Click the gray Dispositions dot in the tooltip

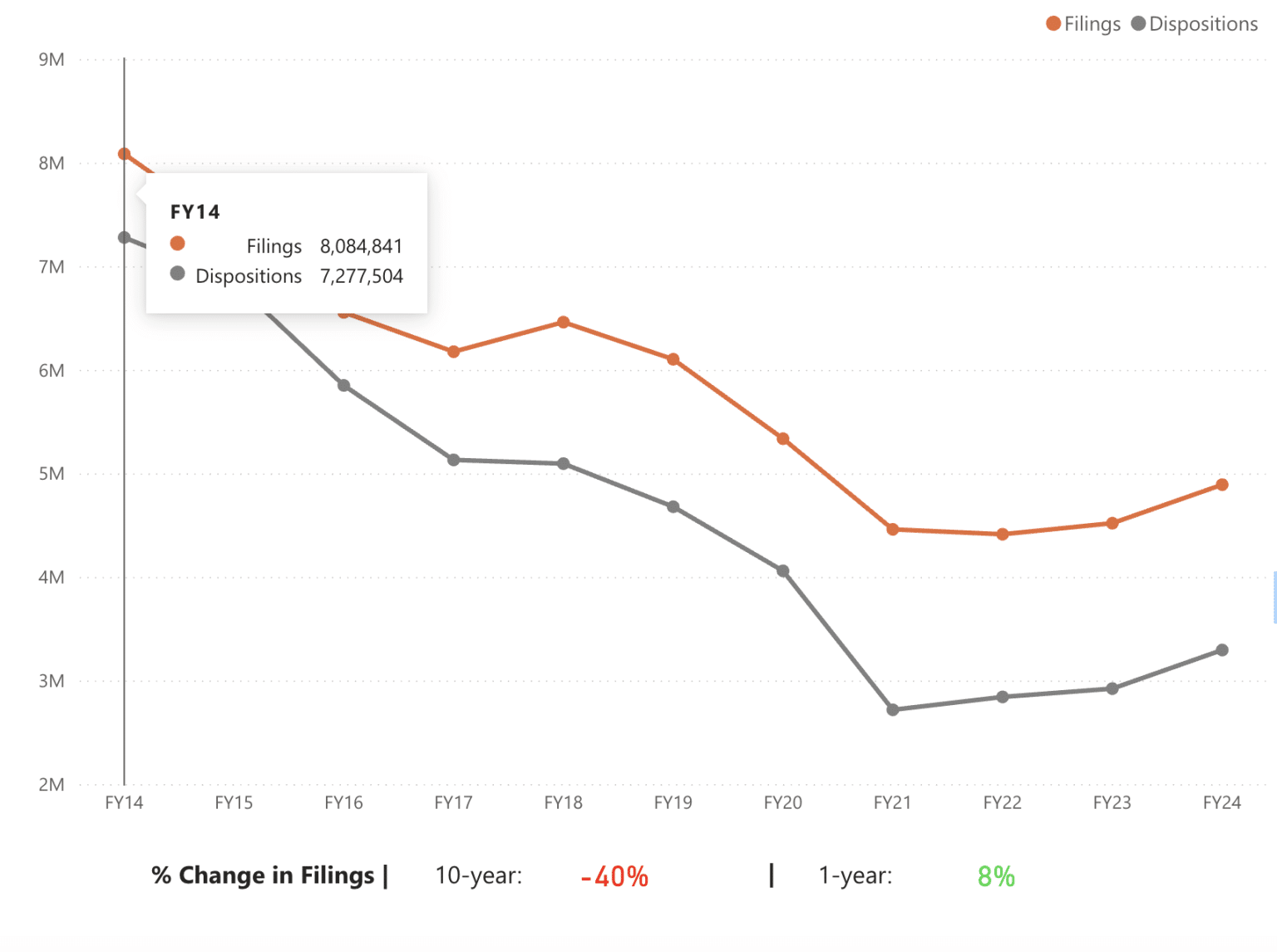click(177, 274)
